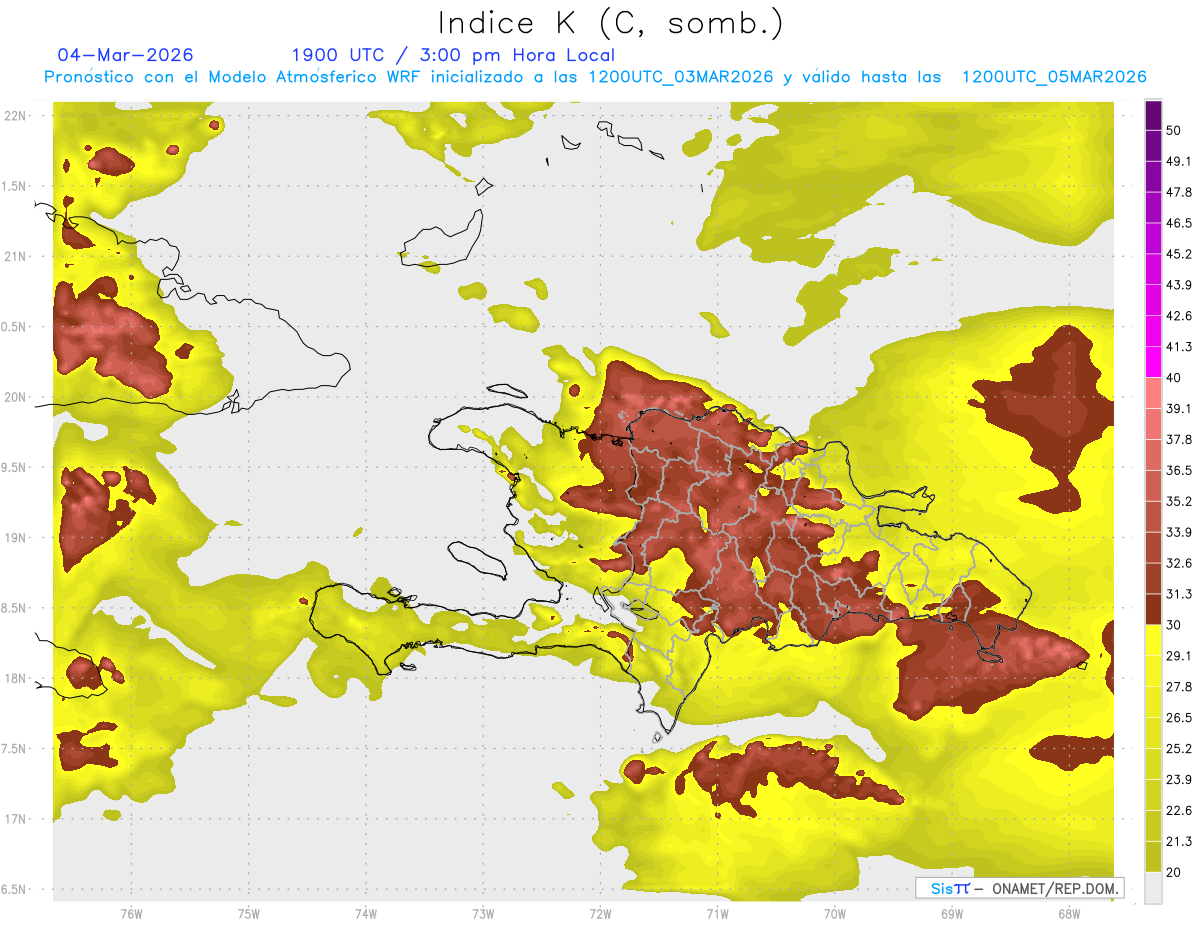The height and width of the screenshot is (927, 1200).
Task: Click the color scale value '49.1'
Action: (1179, 161)
